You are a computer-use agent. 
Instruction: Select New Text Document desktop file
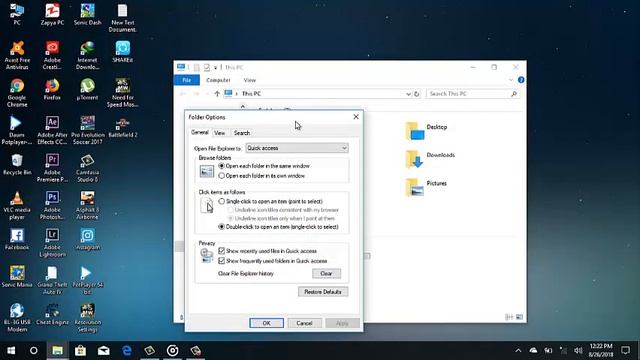[122, 18]
